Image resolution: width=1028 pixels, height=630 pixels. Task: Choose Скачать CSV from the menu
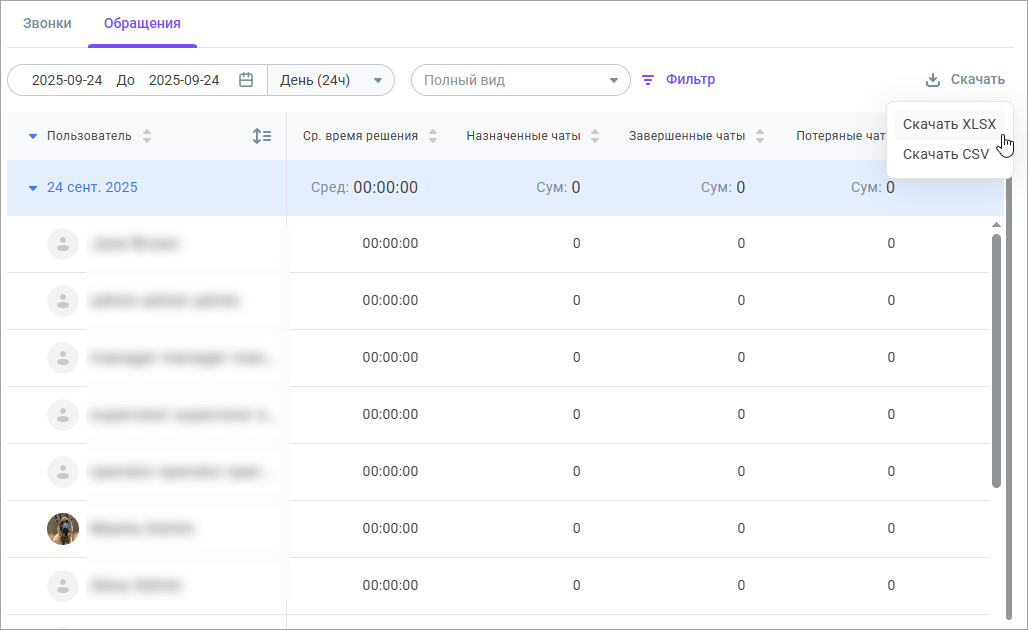tap(945, 154)
